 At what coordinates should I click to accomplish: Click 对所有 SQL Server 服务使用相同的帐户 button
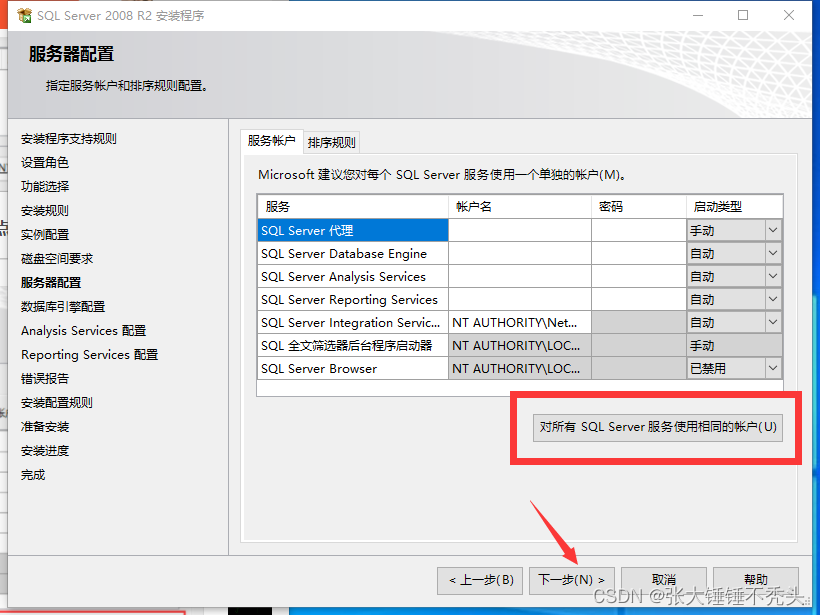click(658, 427)
